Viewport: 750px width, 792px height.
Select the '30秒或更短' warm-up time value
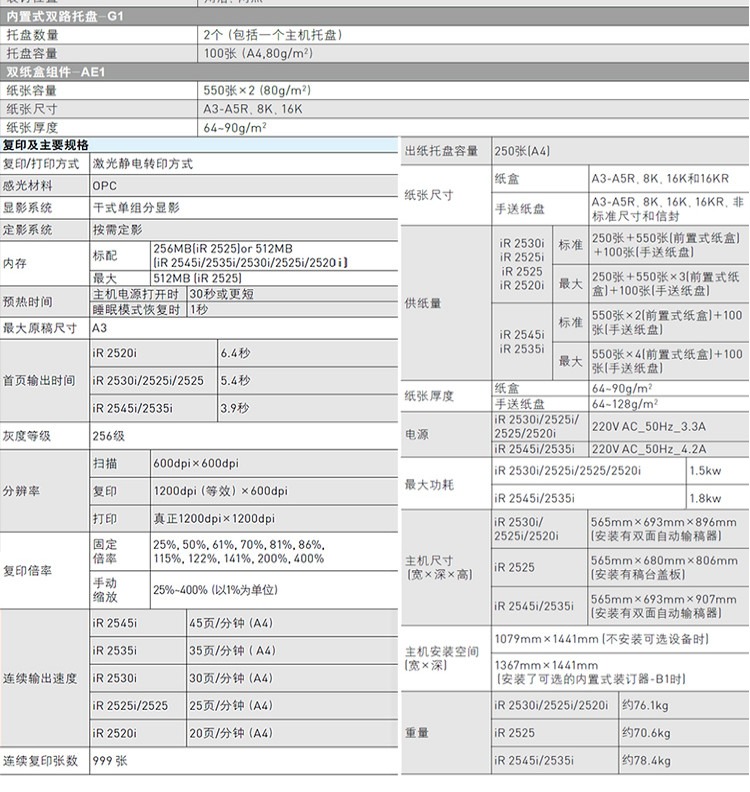pyautogui.click(x=221, y=294)
